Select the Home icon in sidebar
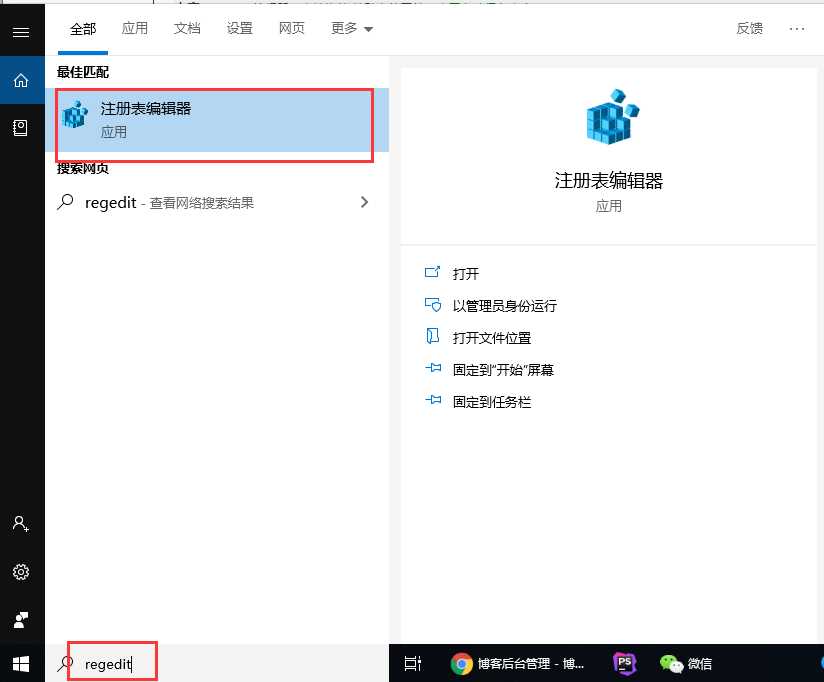This screenshot has width=824, height=682. 21,80
